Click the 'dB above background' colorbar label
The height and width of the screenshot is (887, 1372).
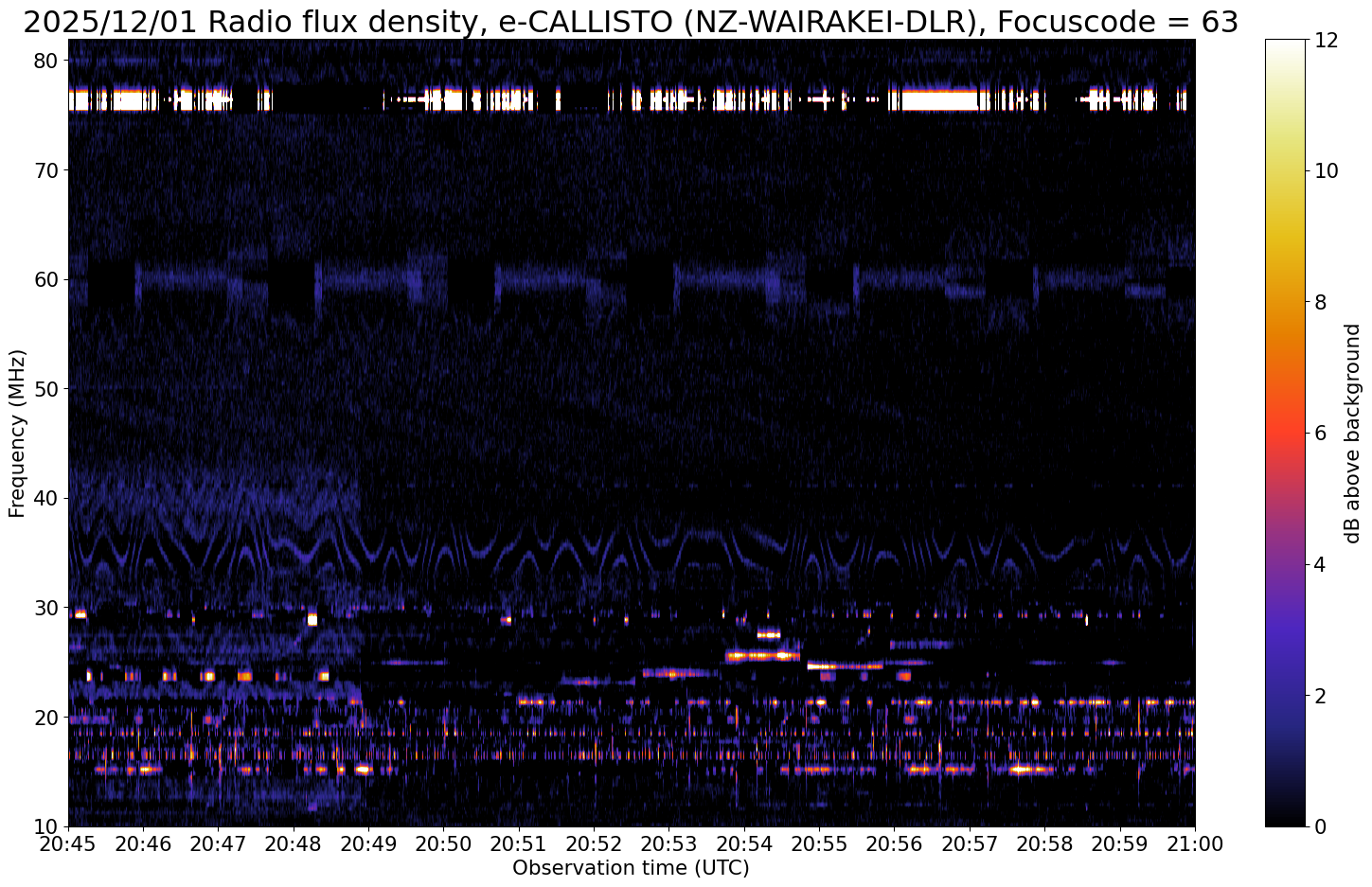(1352, 433)
